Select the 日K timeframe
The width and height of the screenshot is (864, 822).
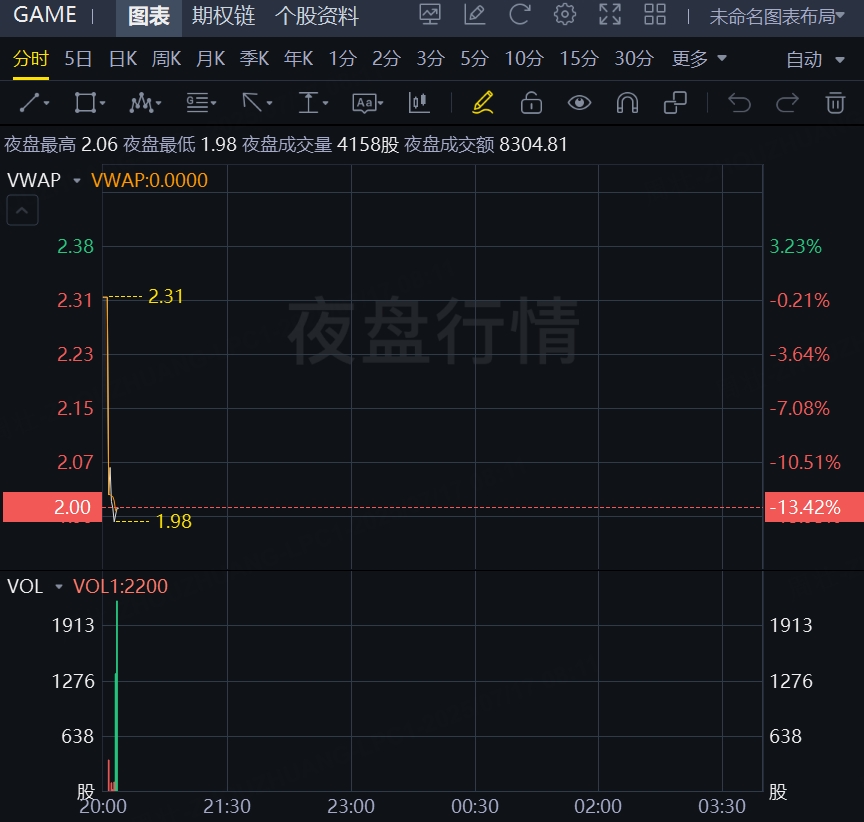coord(122,59)
